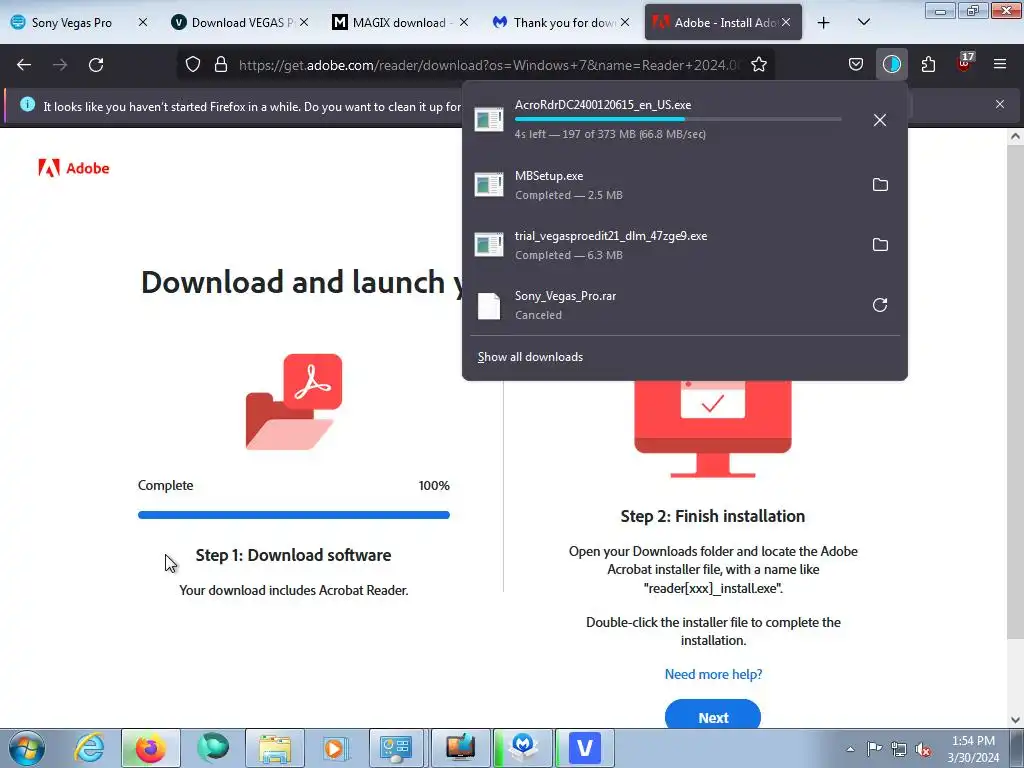The image size is (1024, 768).
Task: Open the tracking protection shield icon
Action: (193, 65)
